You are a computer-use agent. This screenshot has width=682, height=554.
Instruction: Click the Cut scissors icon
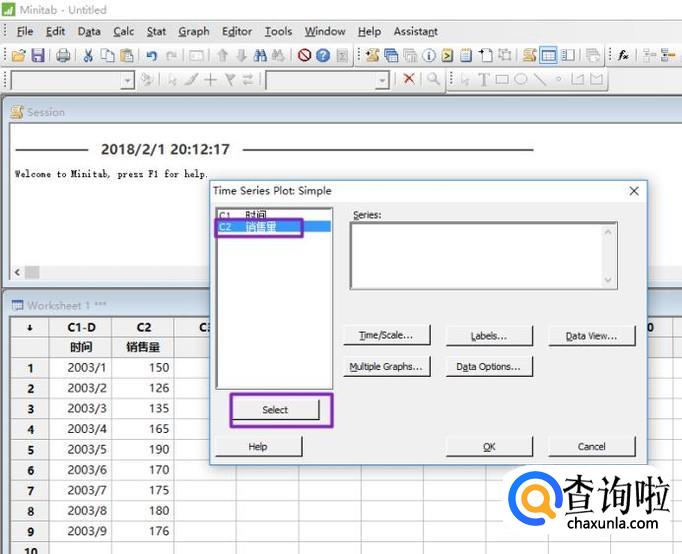pyautogui.click(x=88, y=56)
